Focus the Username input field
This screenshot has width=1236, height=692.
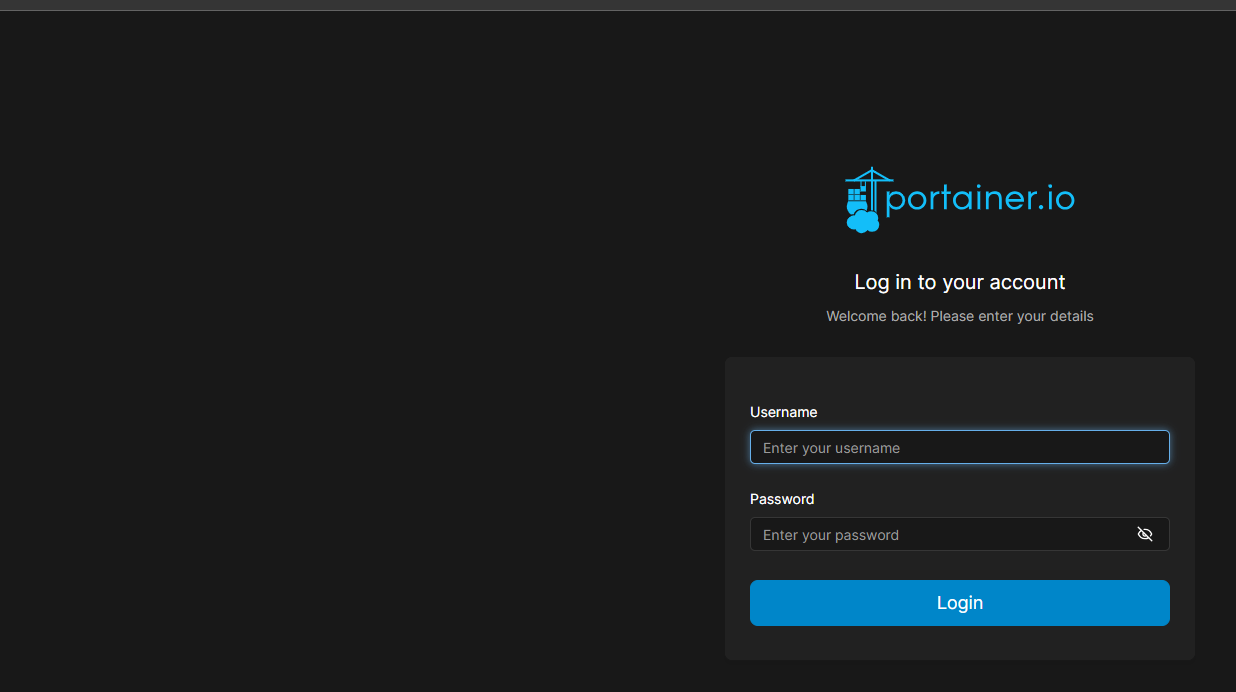click(x=960, y=447)
